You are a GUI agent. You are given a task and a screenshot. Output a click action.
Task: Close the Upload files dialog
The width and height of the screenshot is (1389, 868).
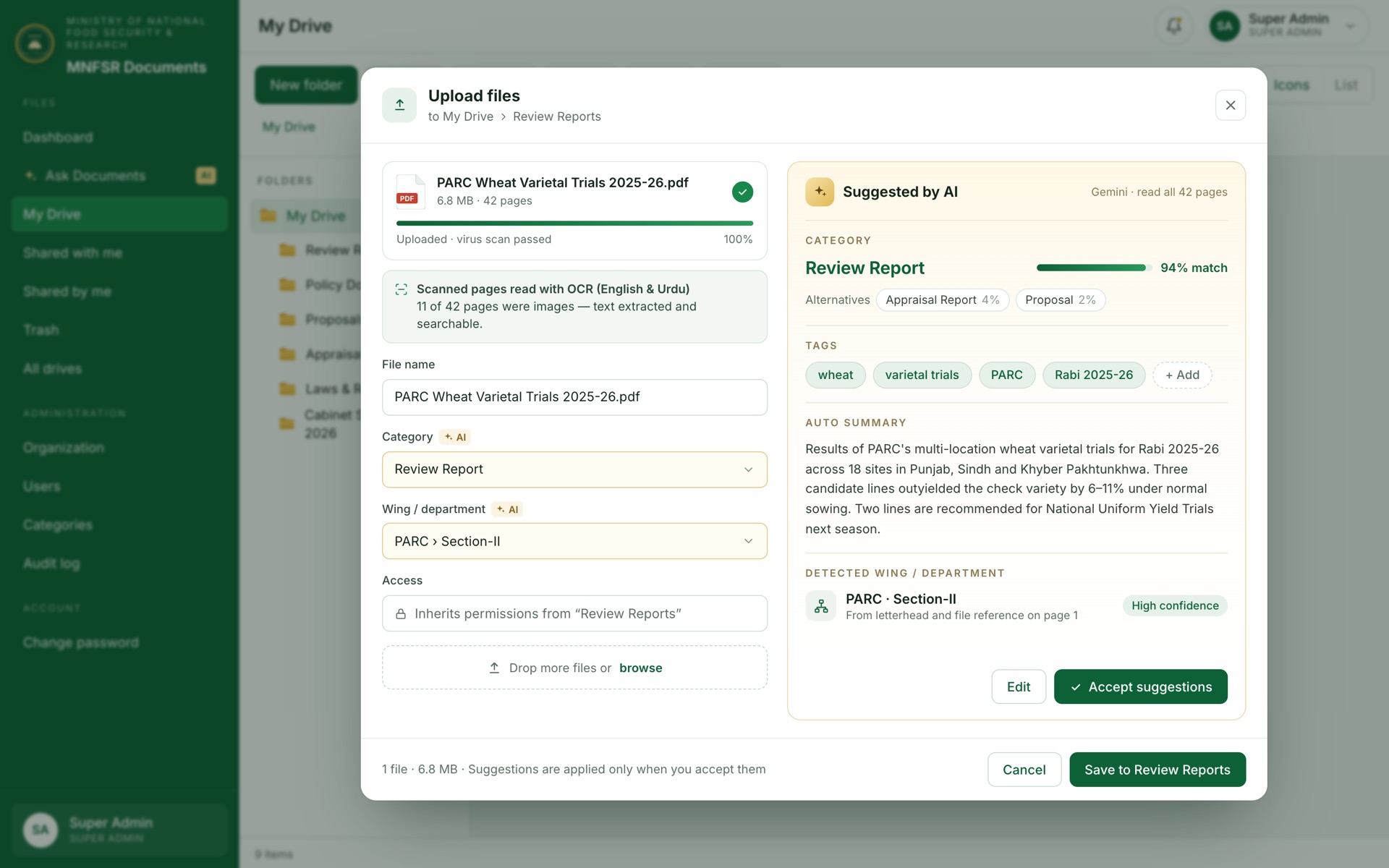(x=1231, y=106)
